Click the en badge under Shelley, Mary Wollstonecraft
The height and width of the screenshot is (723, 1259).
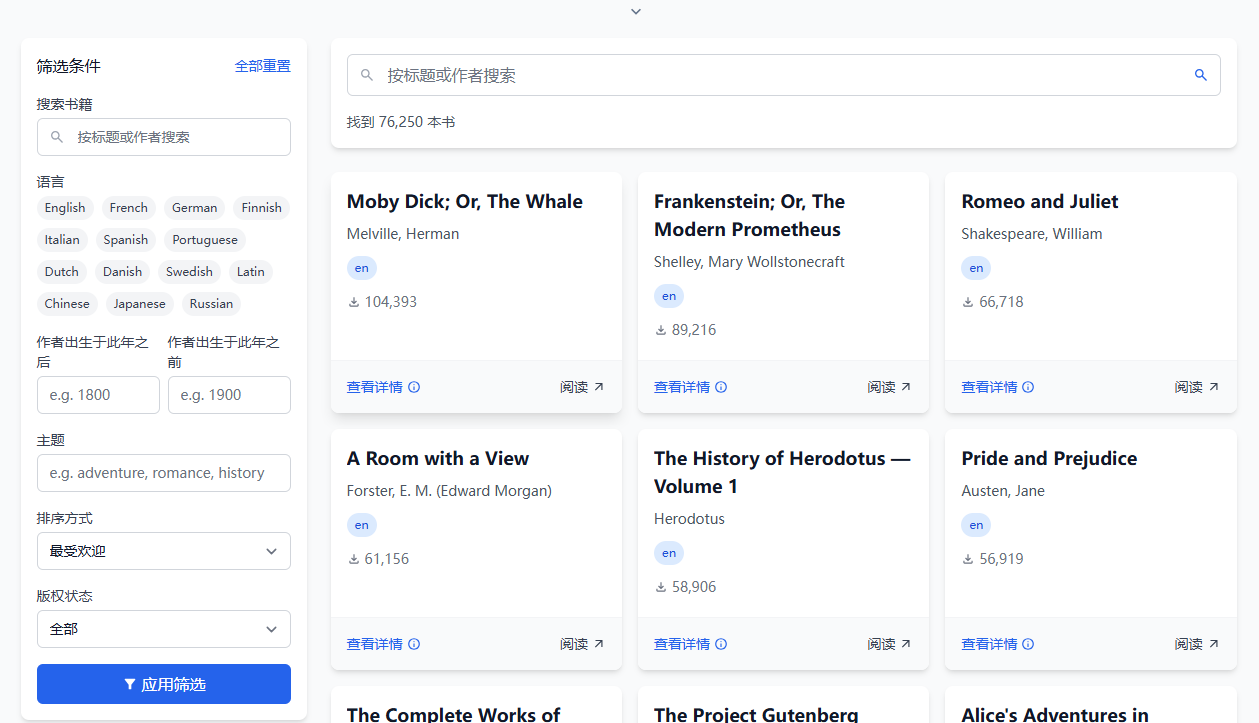coord(668,296)
